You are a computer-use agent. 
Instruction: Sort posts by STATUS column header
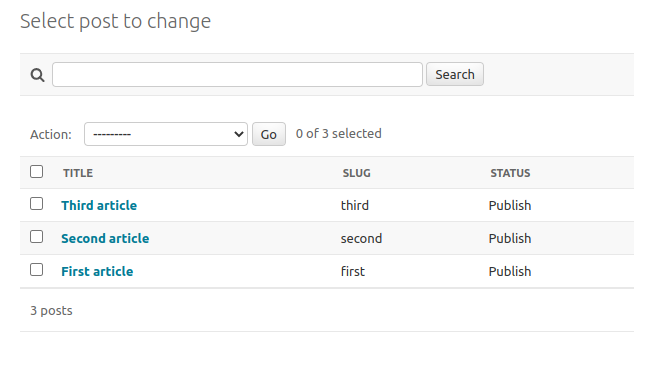(510, 173)
